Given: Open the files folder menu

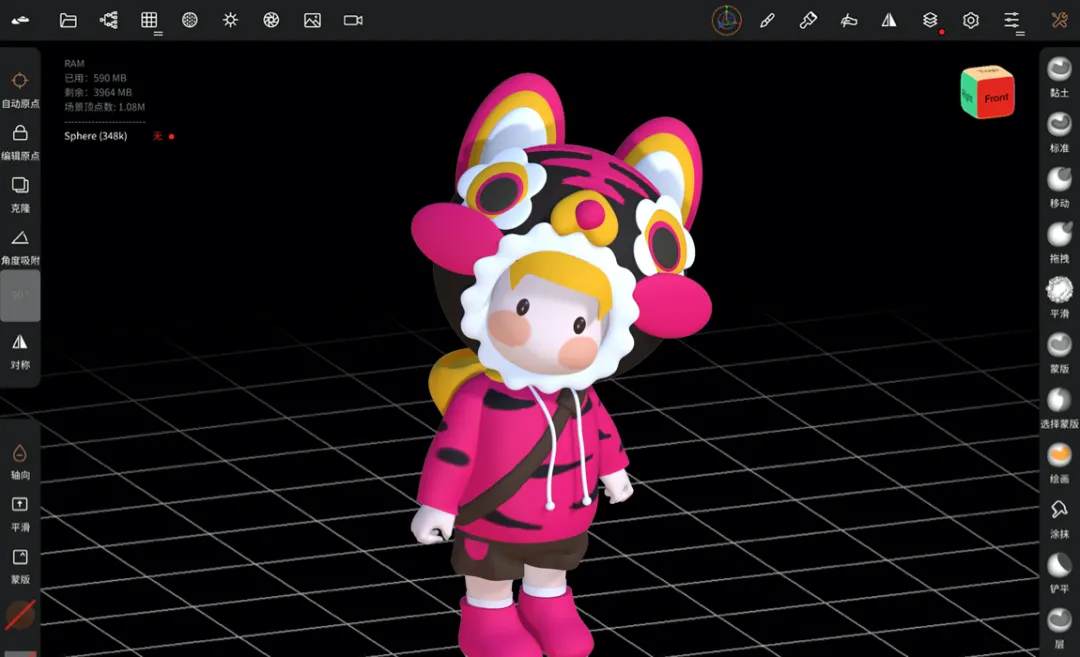Looking at the screenshot, I should pos(68,20).
